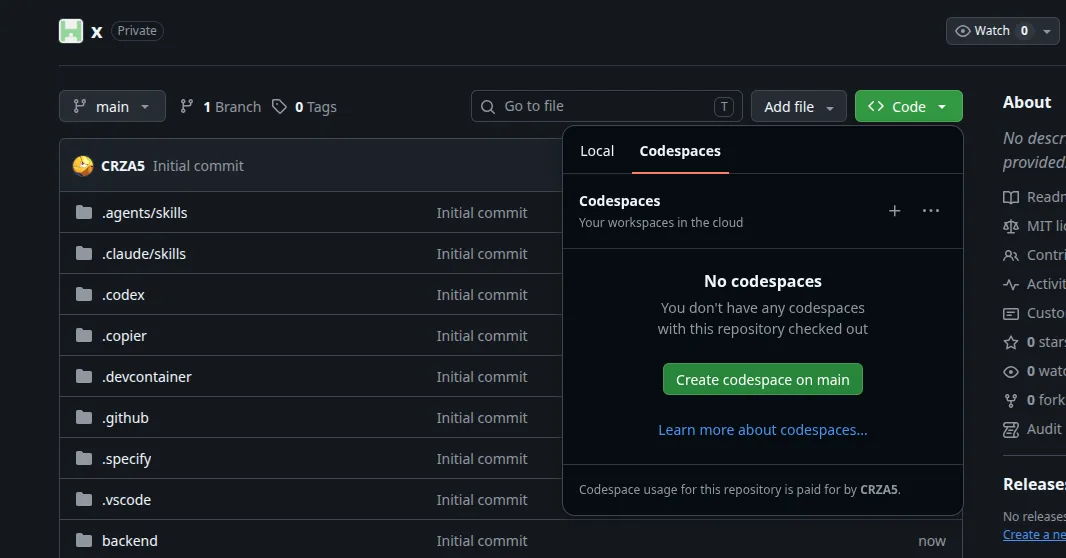Open the .github folder

point(125,418)
